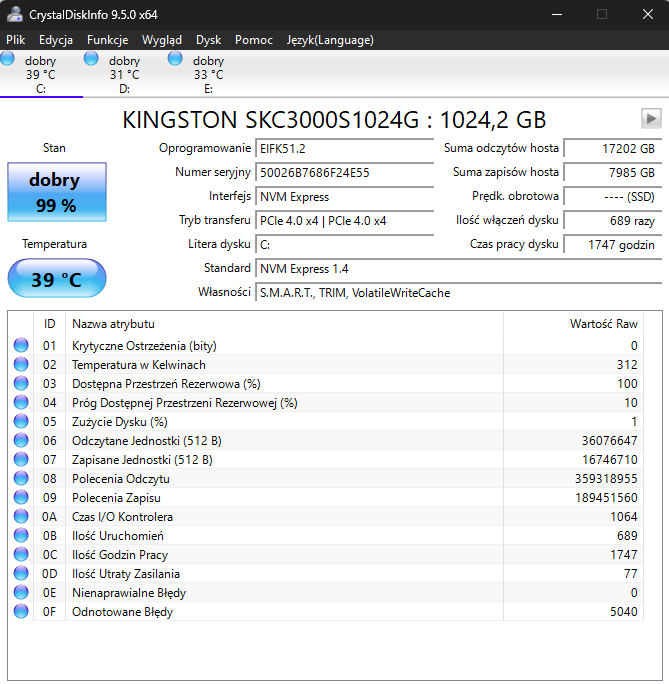Open the Plik menu

[x=16, y=40]
